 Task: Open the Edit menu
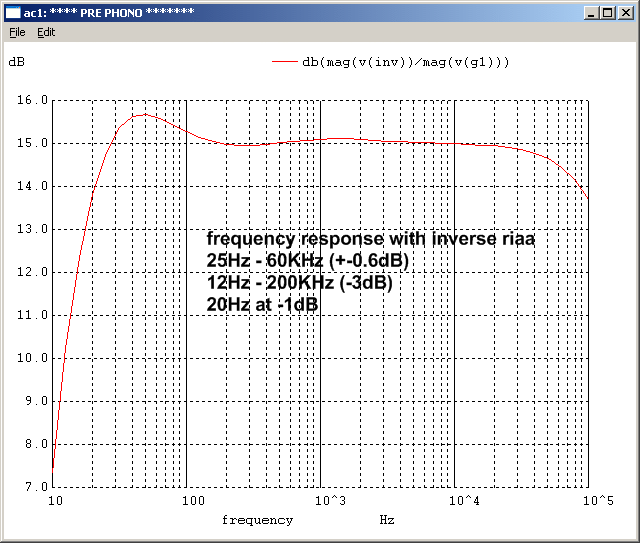pos(46,32)
